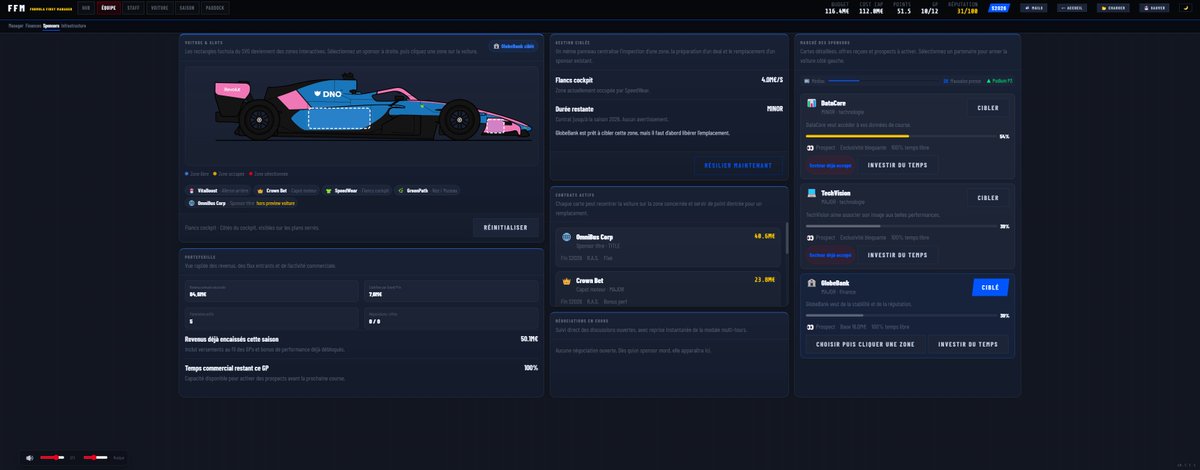Click the CHARGER button
Screen dimensions: 1200x470
click(1113, 7)
